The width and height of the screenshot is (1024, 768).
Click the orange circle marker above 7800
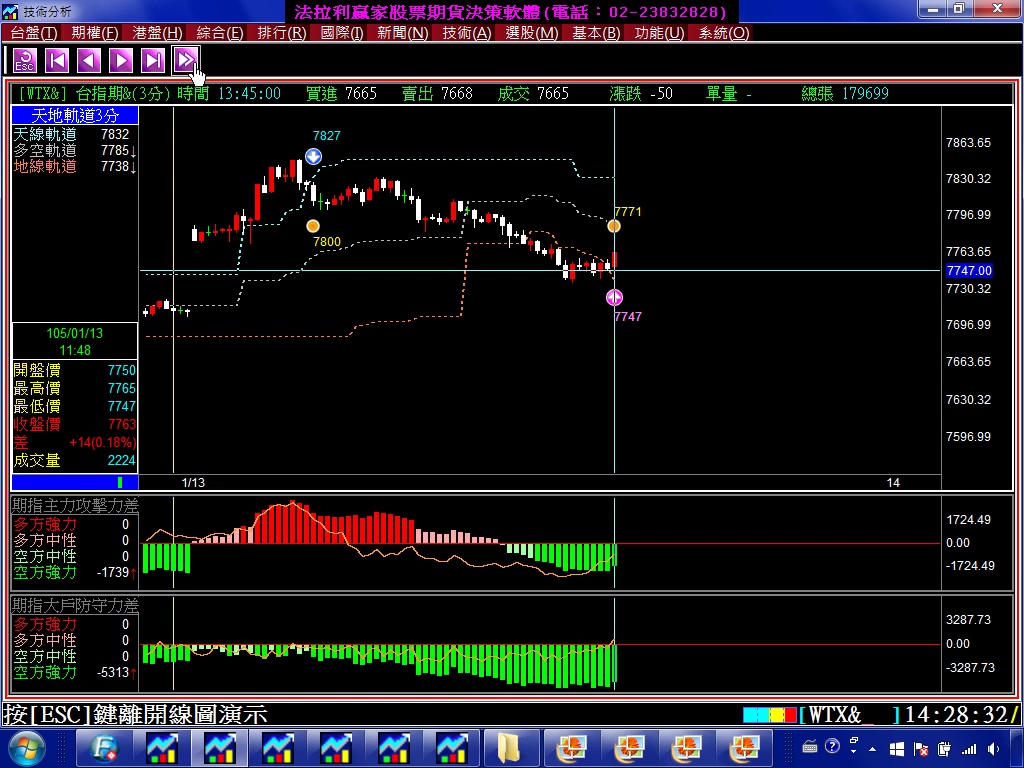pos(313,226)
